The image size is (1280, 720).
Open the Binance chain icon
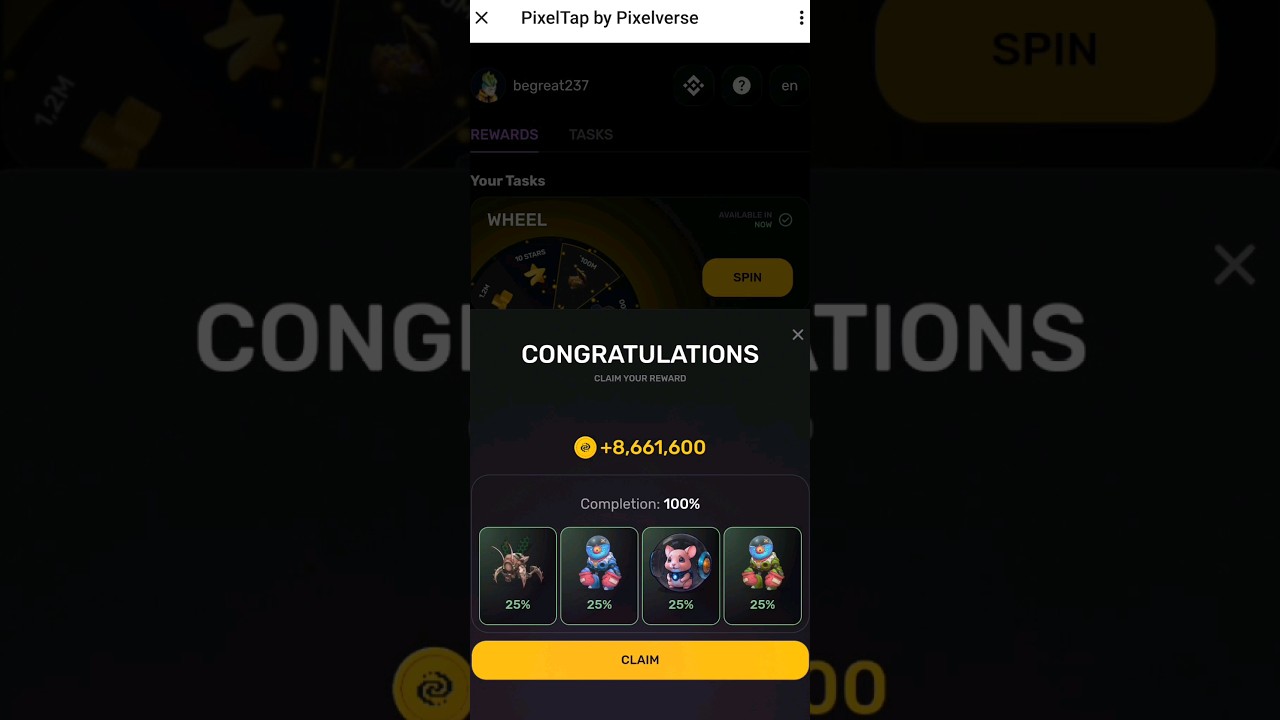click(693, 86)
